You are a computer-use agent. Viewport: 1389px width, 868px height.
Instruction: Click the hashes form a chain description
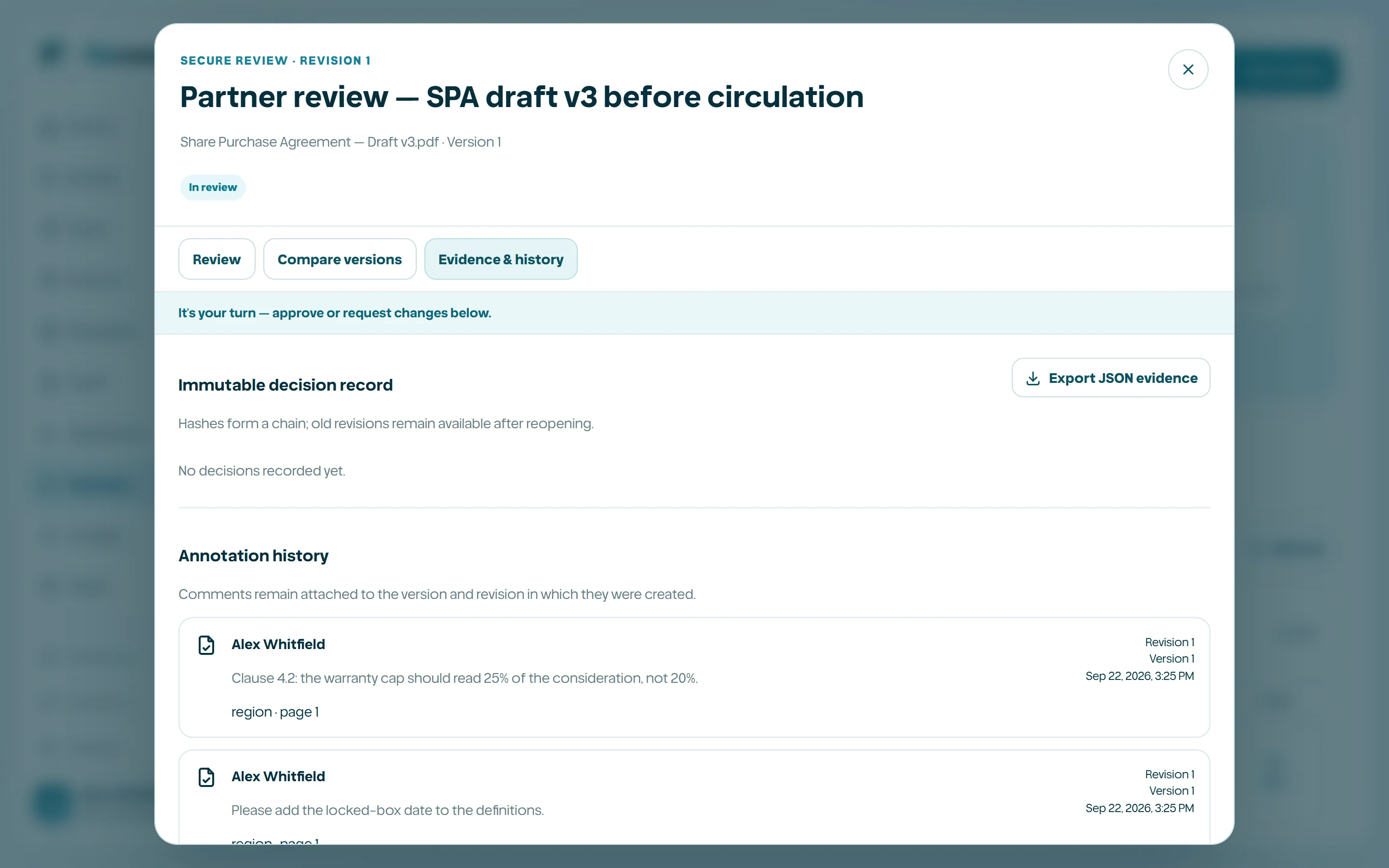(x=386, y=424)
